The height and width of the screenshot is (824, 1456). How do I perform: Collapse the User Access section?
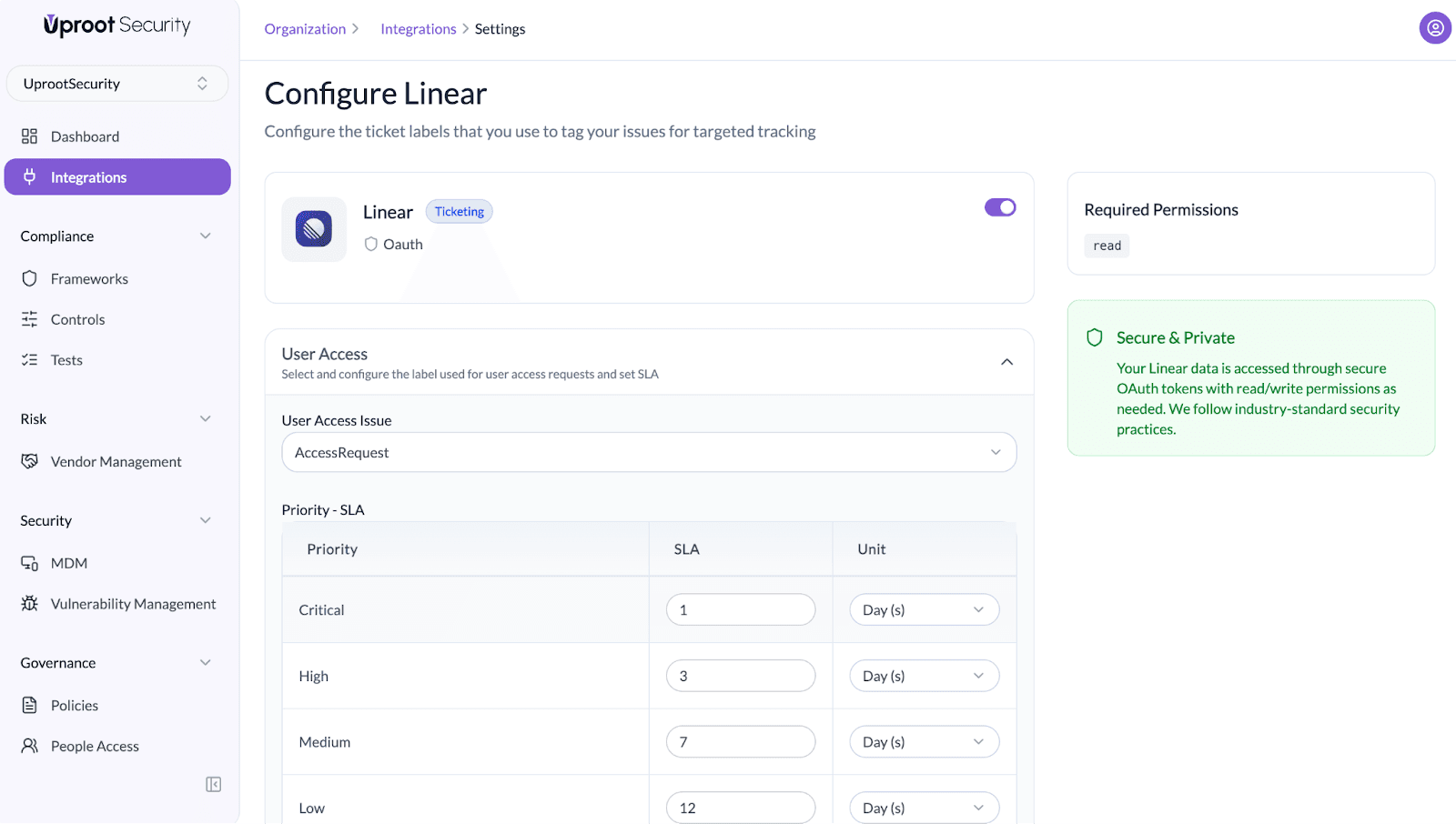1006,362
